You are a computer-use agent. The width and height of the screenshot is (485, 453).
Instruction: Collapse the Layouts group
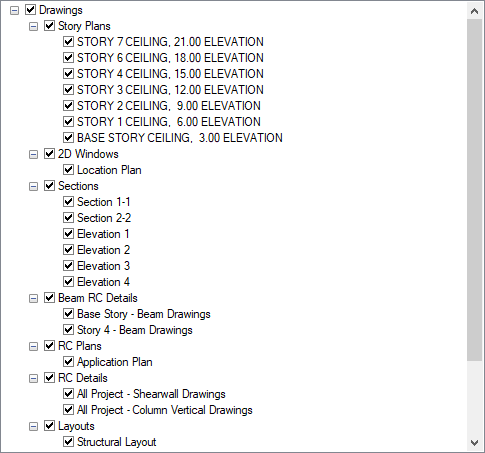33,426
